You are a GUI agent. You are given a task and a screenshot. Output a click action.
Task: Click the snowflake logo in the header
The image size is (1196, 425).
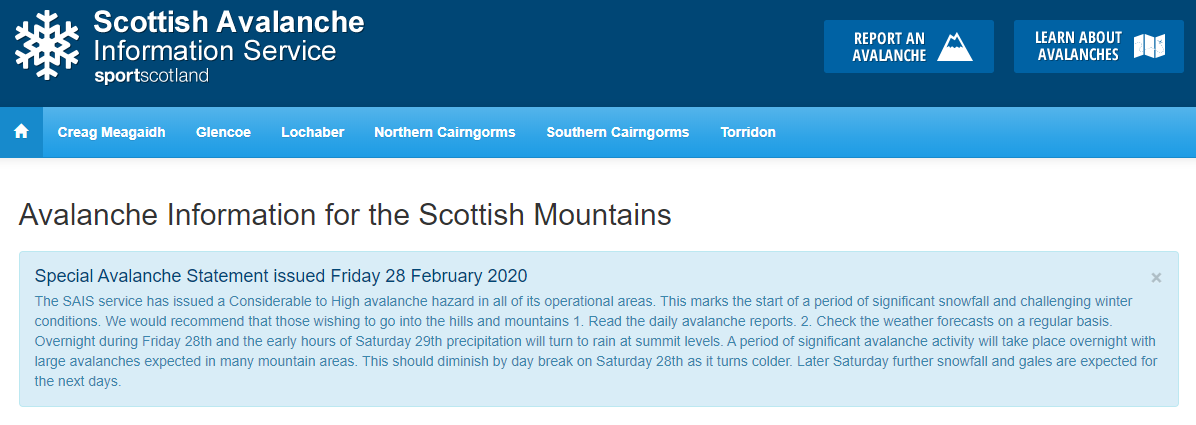pos(47,46)
